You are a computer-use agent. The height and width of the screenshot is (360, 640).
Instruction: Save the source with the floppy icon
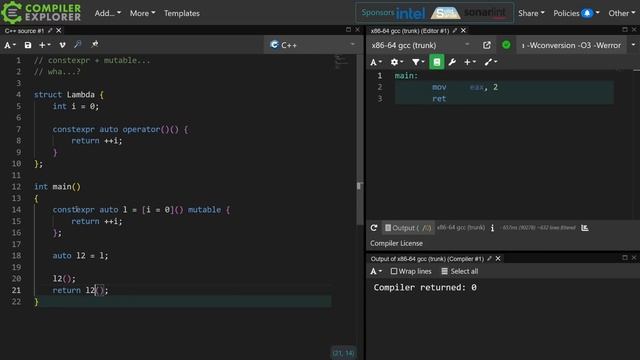click(x=28, y=45)
